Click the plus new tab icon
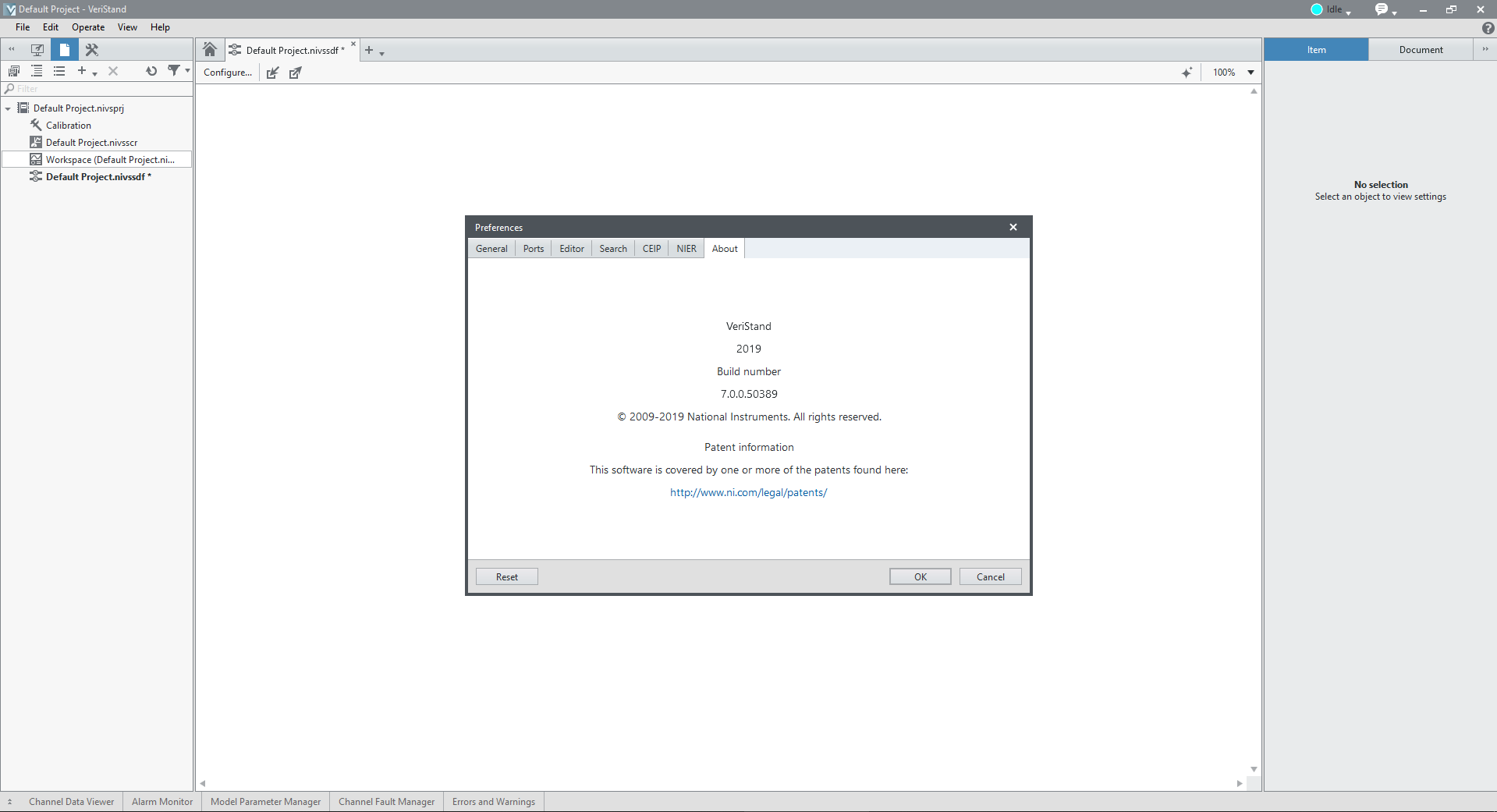This screenshot has width=1497, height=812. [x=369, y=50]
